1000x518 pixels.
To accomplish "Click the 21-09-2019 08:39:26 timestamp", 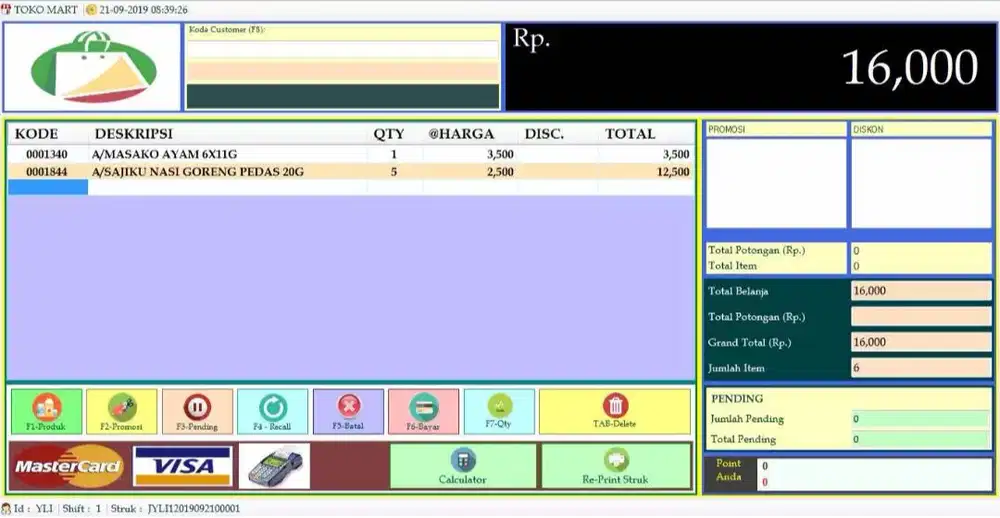I will pyautogui.click(x=143, y=10).
